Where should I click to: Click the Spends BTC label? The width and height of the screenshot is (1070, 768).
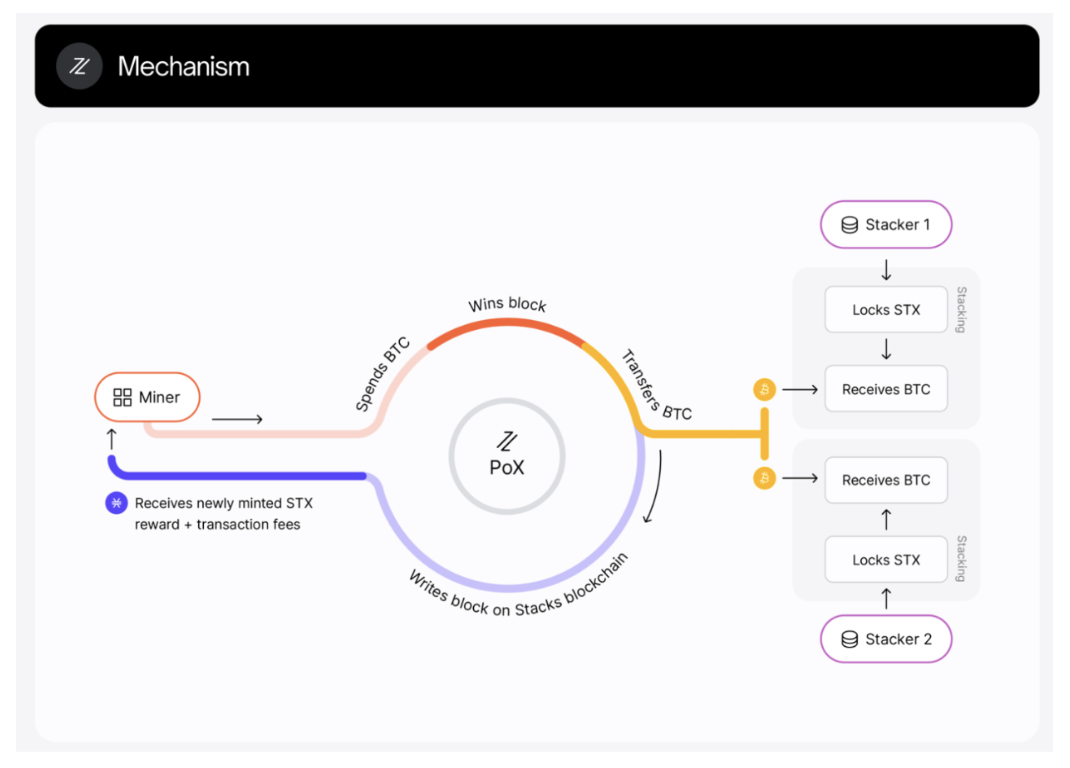pyautogui.click(x=382, y=375)
